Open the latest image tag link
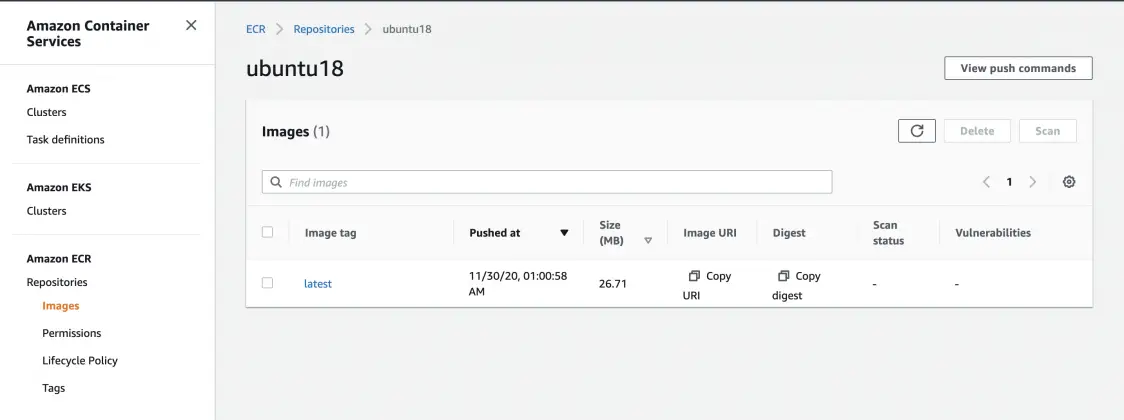This screenshot has width=1124, height=420. [x=318, y=284]
